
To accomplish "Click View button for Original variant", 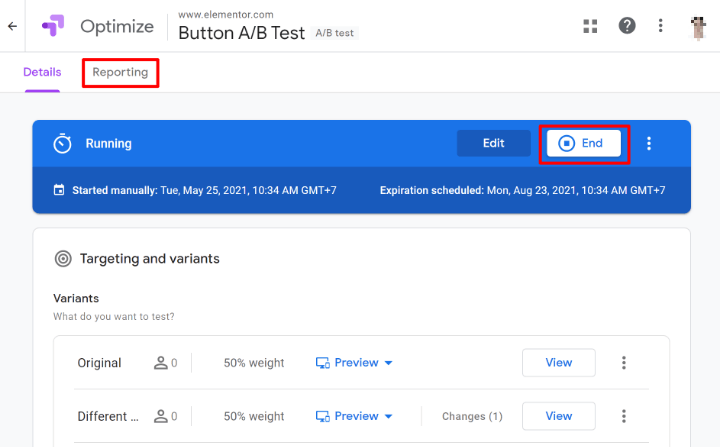I will pyautogui.click(x=558, y=363).
